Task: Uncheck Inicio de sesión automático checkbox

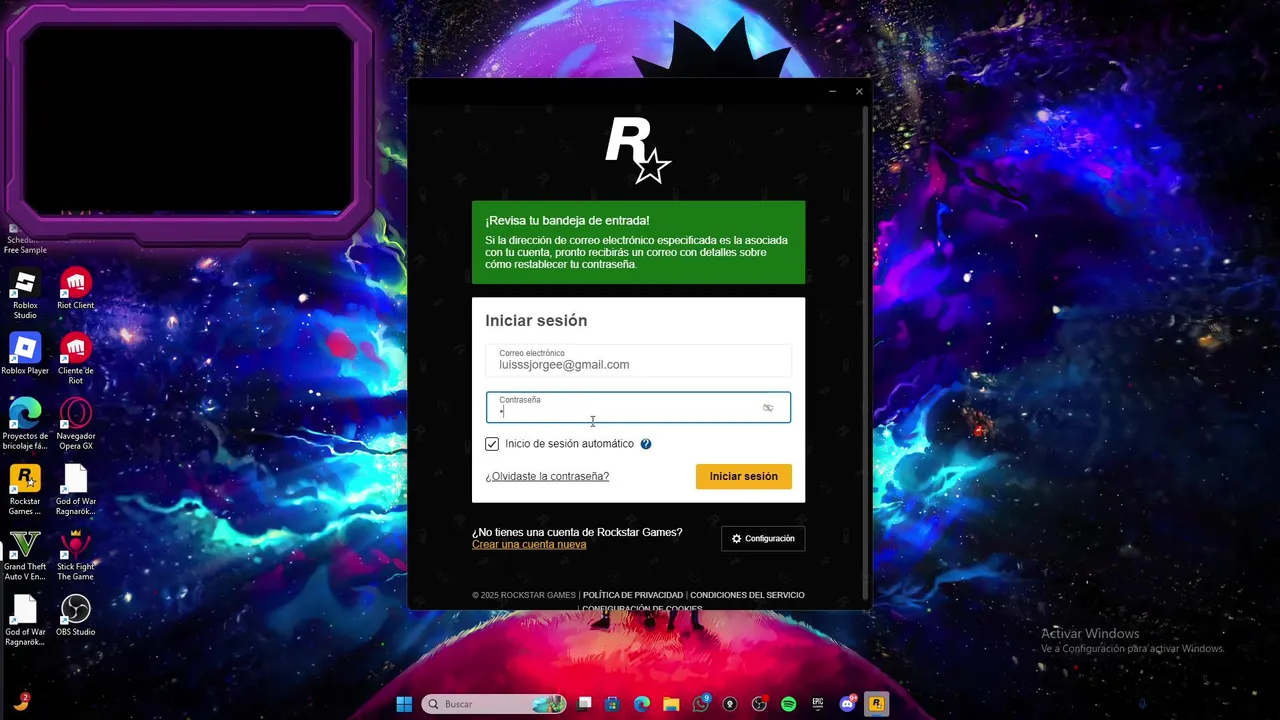Action: click(x=492, y=444)
